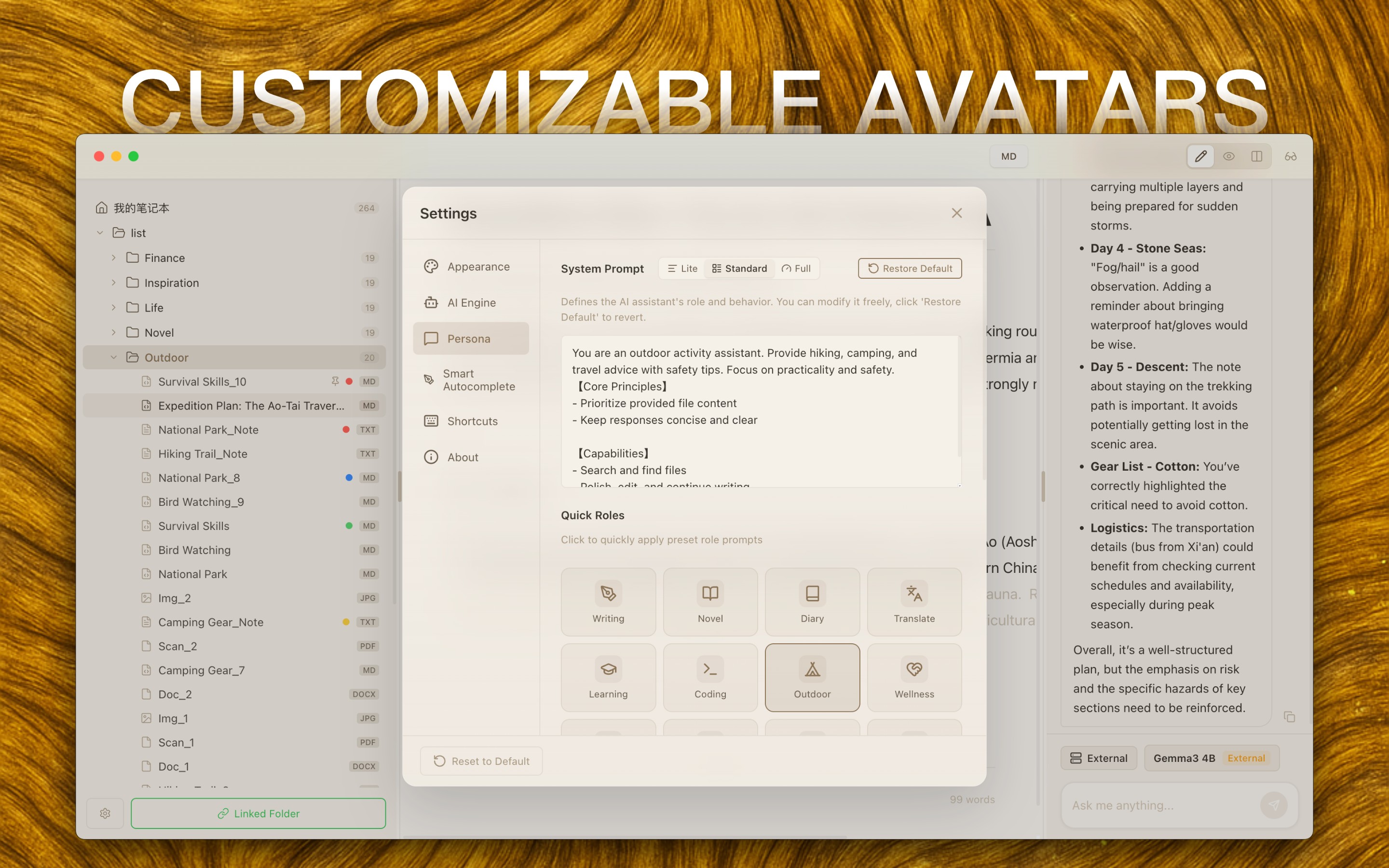
Task: Click the blue tag dot on National Park_8
Action: (x=349, y=477)
